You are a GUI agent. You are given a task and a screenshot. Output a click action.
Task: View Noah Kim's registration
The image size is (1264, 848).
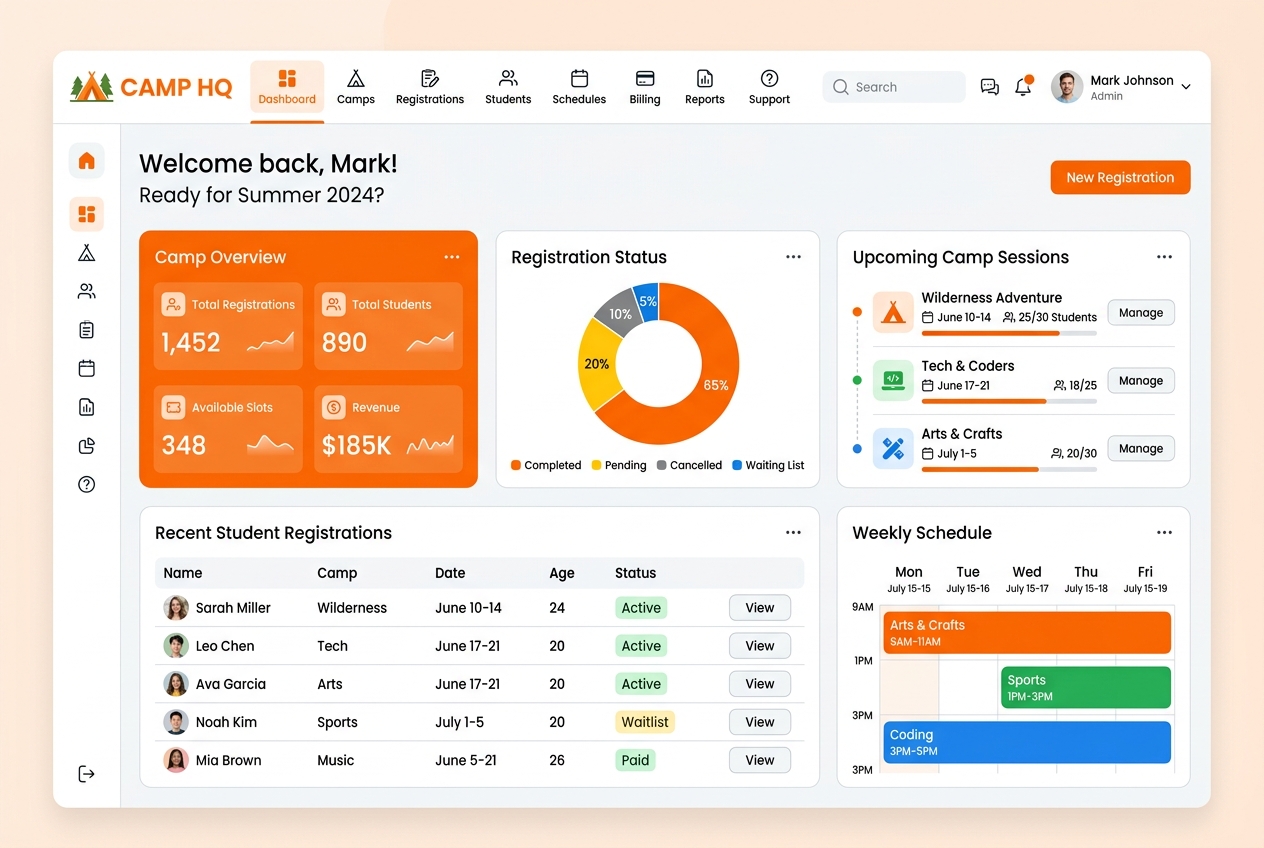[x=760, y=722]
